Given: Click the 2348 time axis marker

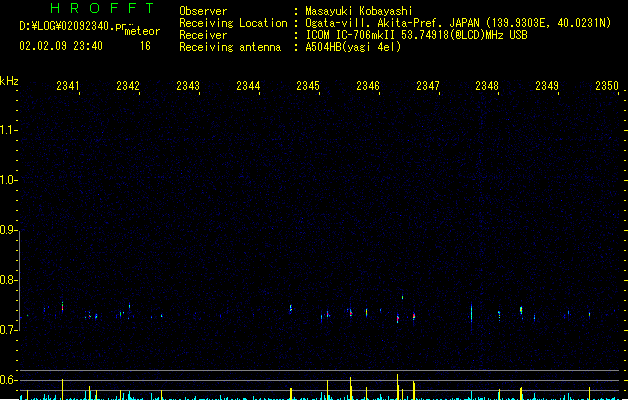Looking at the screenshot, I should (x=487, y=85).
